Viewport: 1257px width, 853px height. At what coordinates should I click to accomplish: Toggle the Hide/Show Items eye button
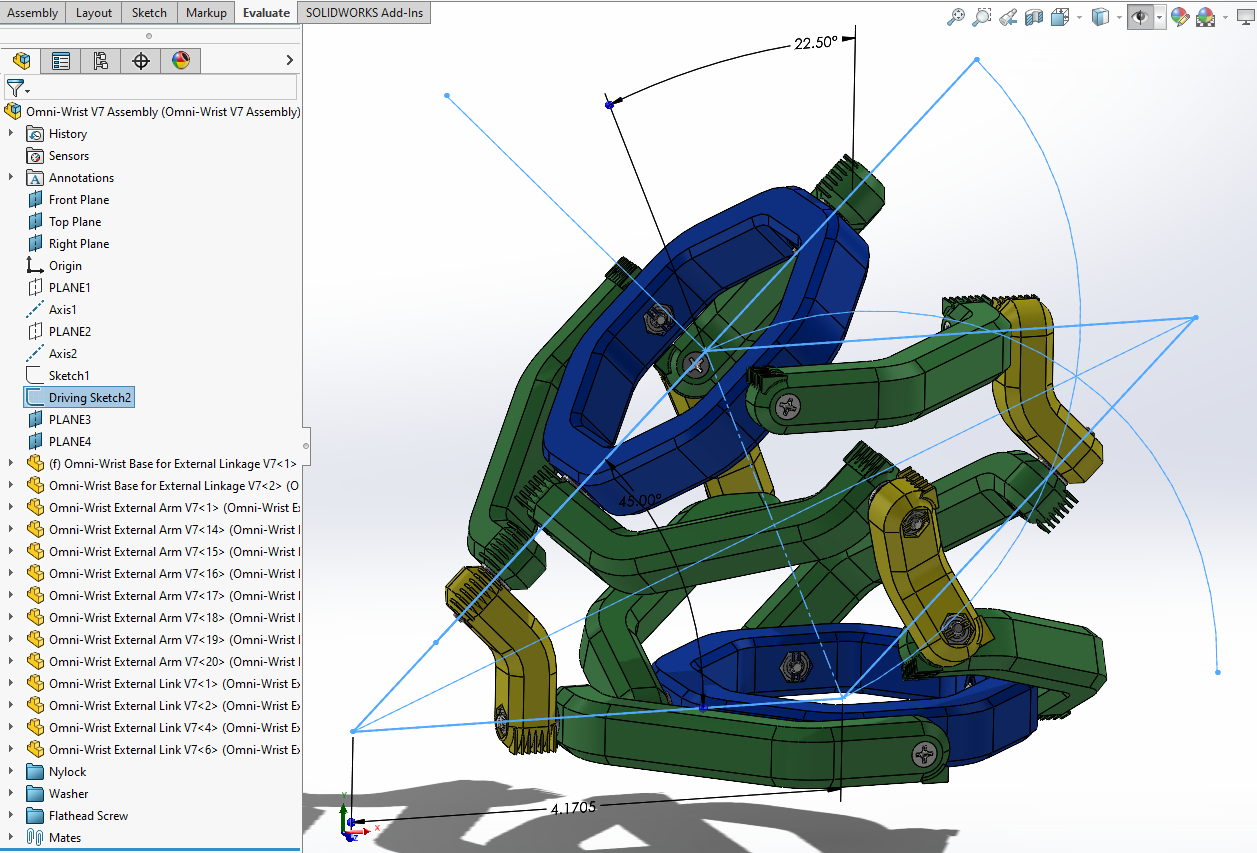pyautogui.click(x=1138, y=16)
